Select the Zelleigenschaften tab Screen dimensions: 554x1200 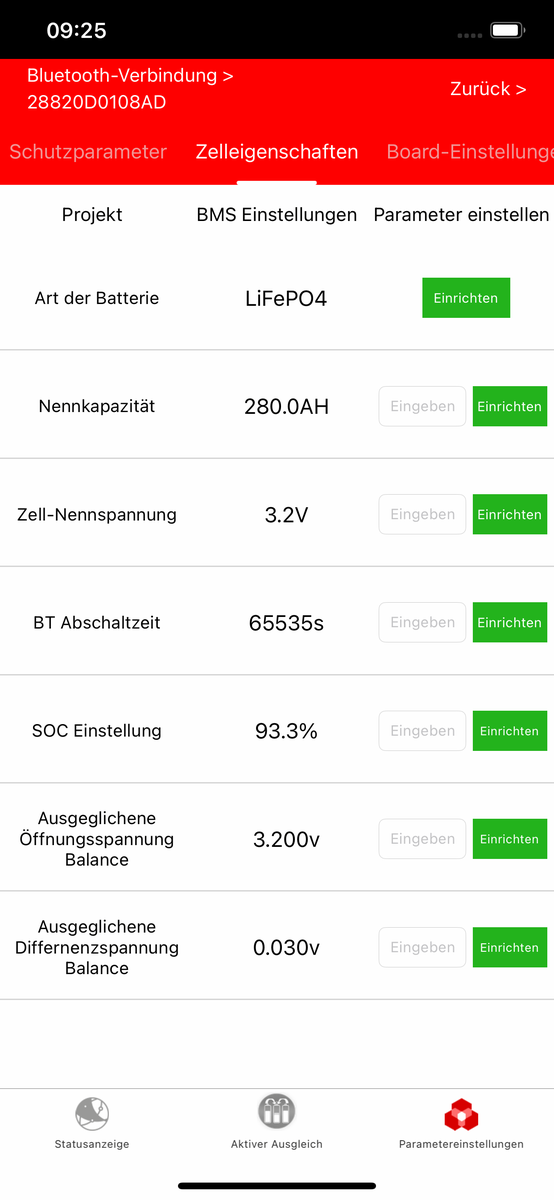(x=277, y=152)
